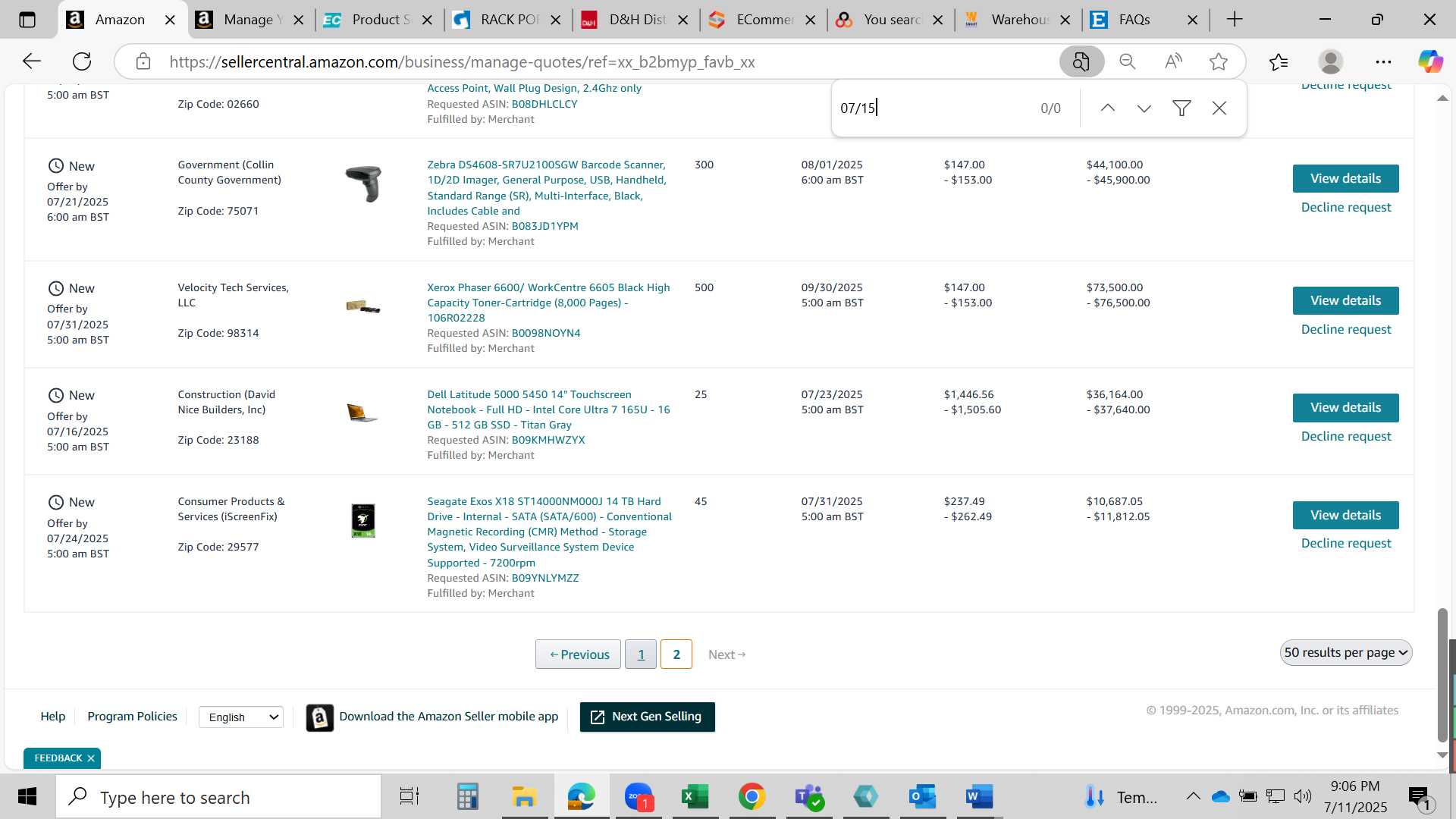
Task: Open ASIN B0098NOYN4 link
Action: (x=545, y=333)
